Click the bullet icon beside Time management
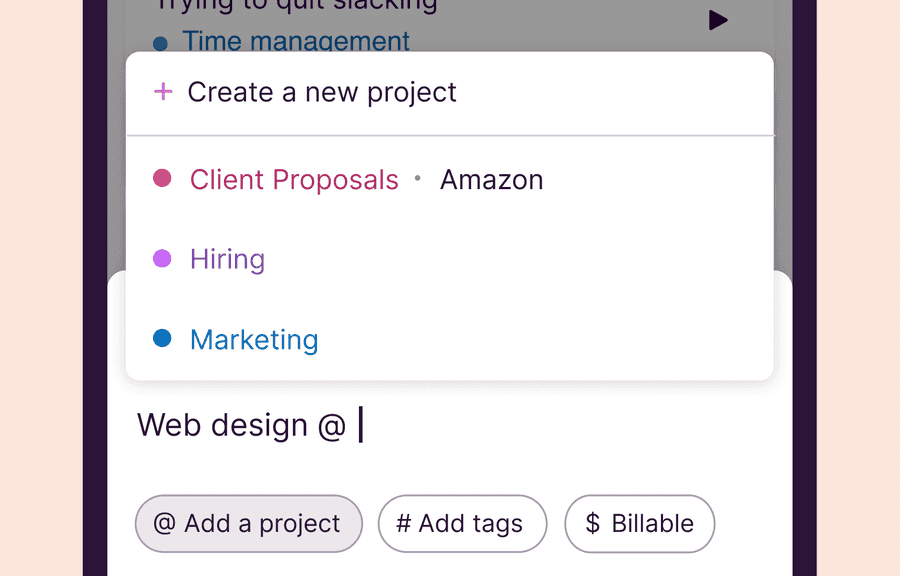This screenshot has height=576, width=900. (162, 42)
